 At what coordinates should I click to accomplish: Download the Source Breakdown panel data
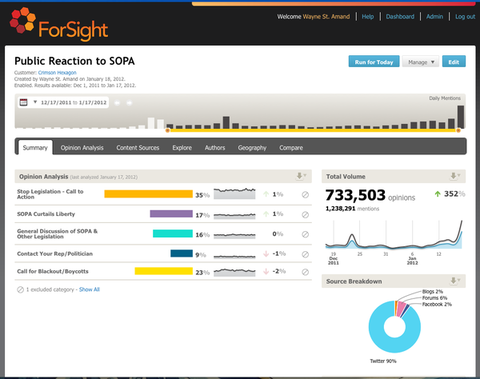[x=455, y=281]
